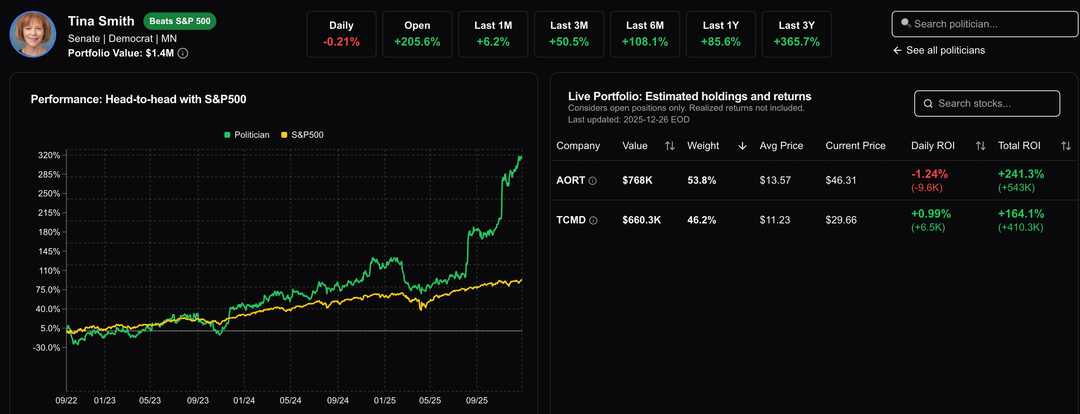Sort by Total ROI column arrows
The image size is (1080, 414).
1066,146
